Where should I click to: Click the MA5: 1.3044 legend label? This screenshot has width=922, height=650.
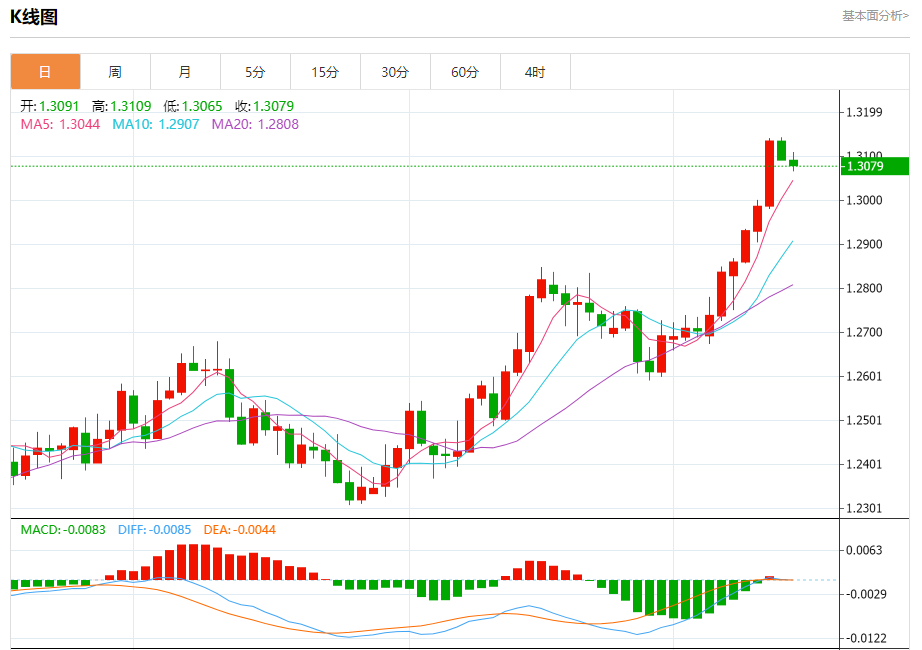(60, 124)
